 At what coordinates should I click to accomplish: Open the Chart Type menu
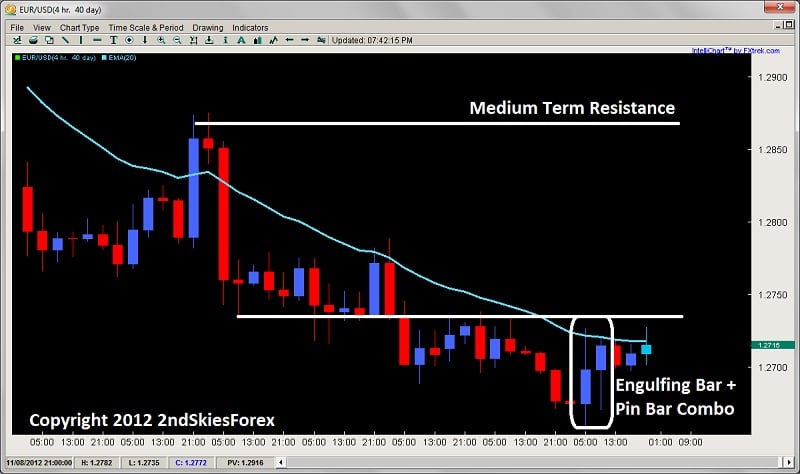click(80, 28)
